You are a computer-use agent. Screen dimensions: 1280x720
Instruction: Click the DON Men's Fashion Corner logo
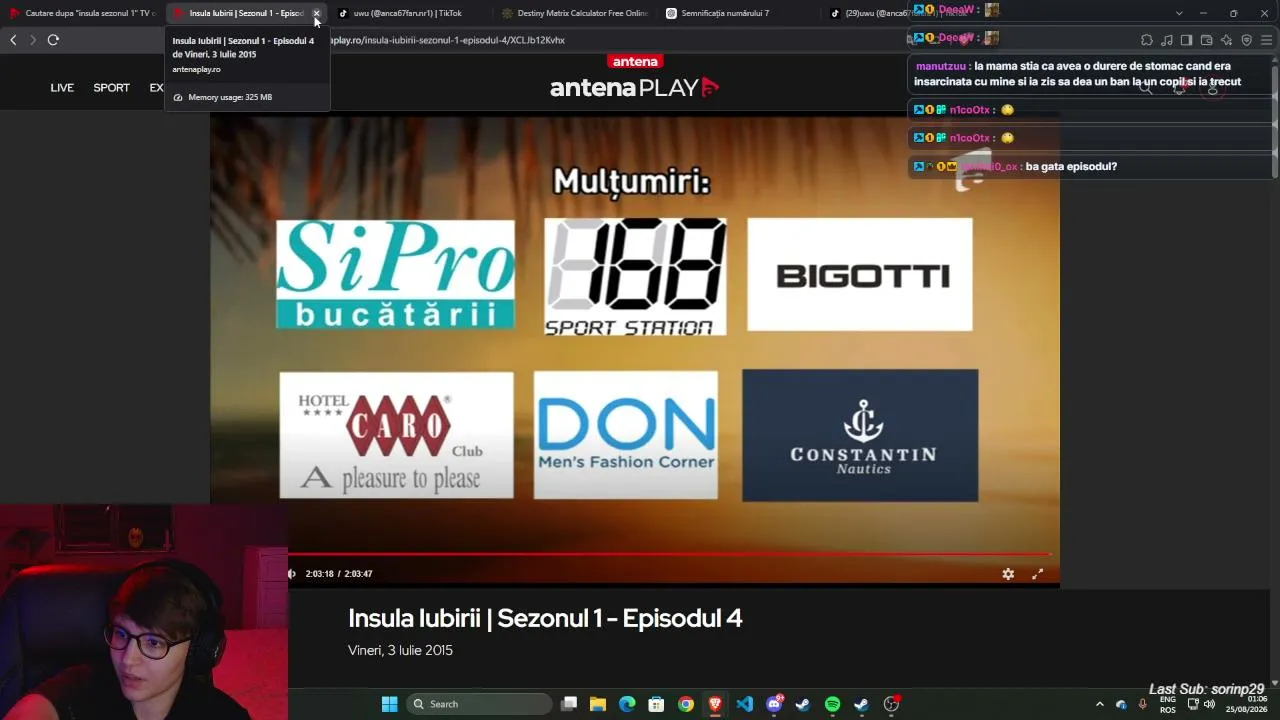[x=626, y=435]
